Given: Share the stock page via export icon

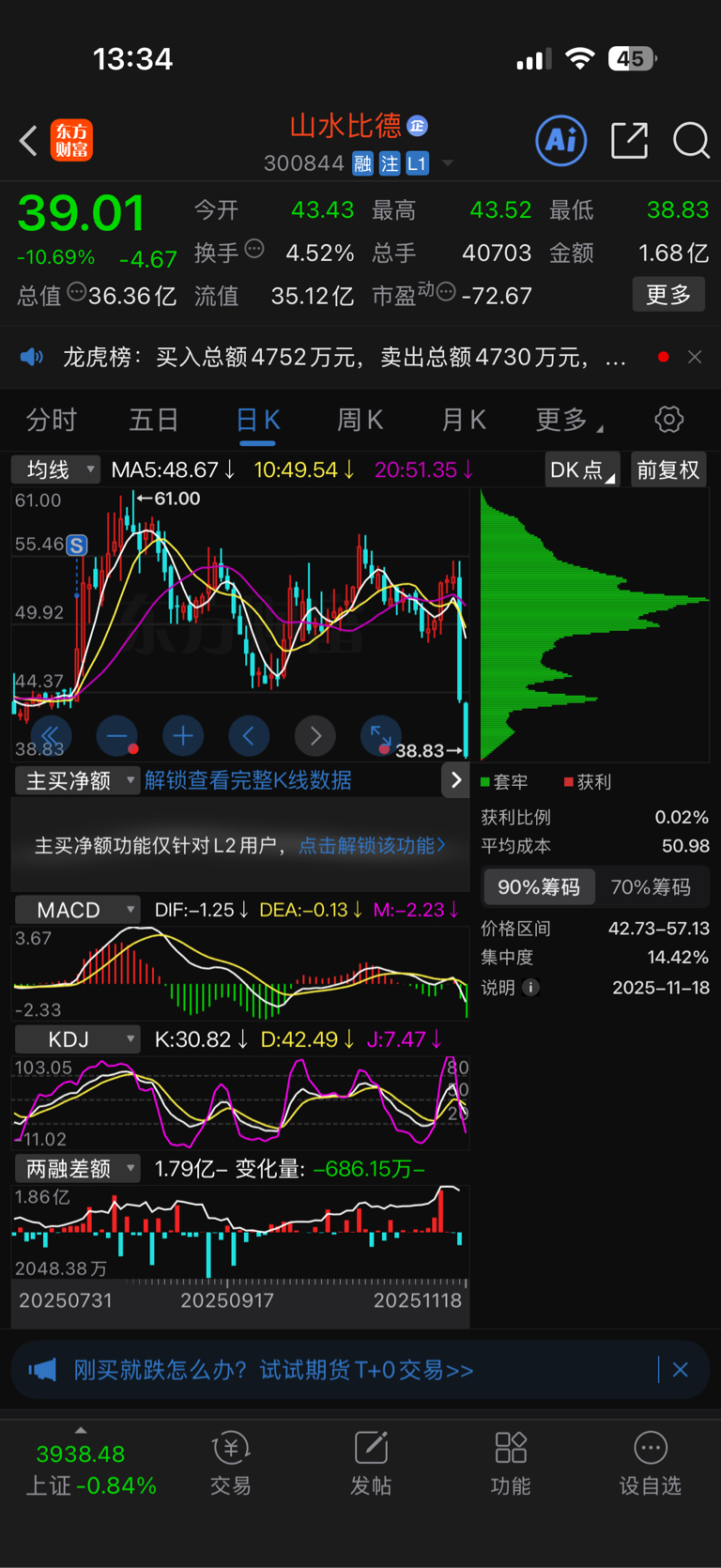Looking at the screenshot, I should coord(629,141).
